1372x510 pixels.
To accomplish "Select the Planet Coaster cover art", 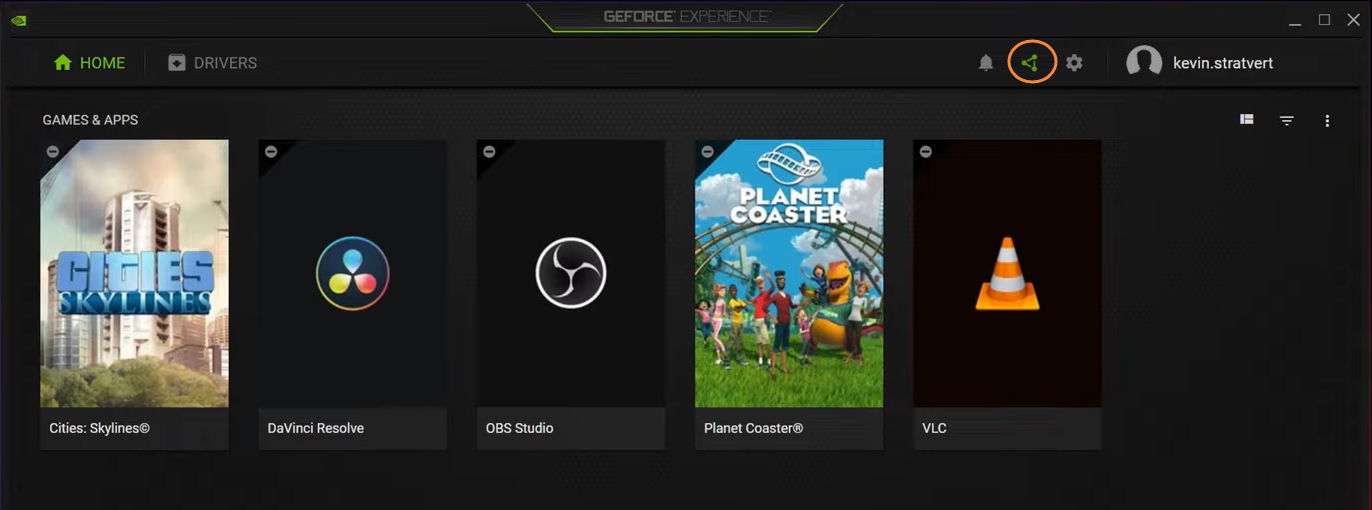I will pyautogui.click(x=789, y=273).
